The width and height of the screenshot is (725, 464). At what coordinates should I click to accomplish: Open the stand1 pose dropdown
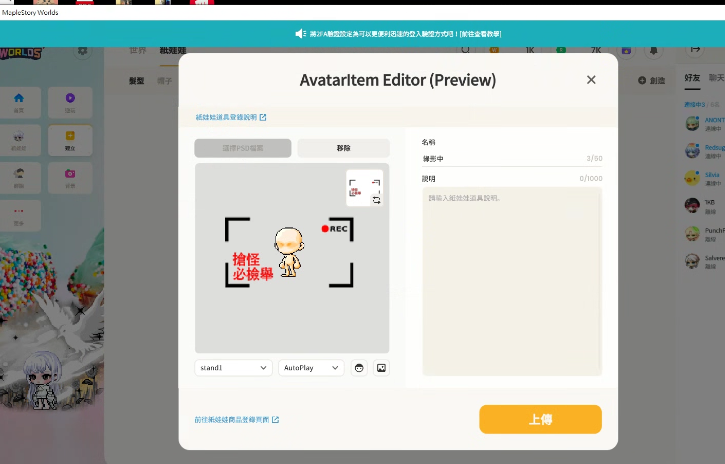(233, 368)
